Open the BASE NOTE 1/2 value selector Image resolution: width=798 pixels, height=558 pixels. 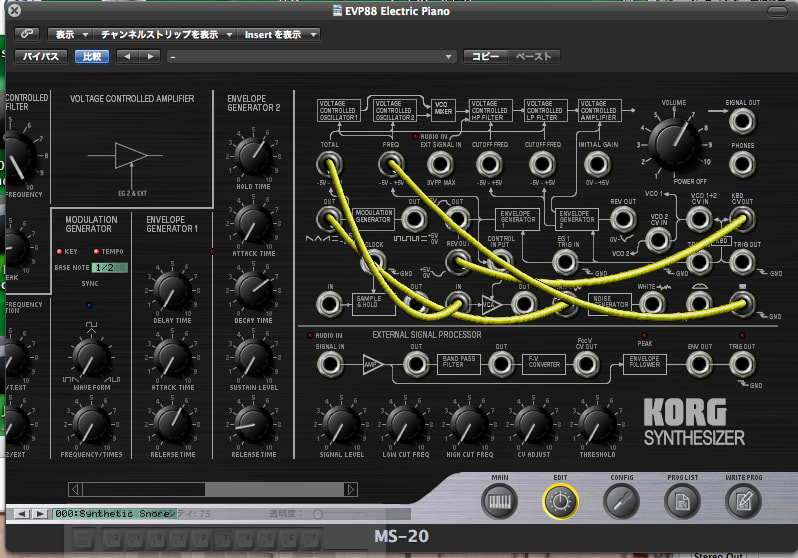tap(109, 267)
